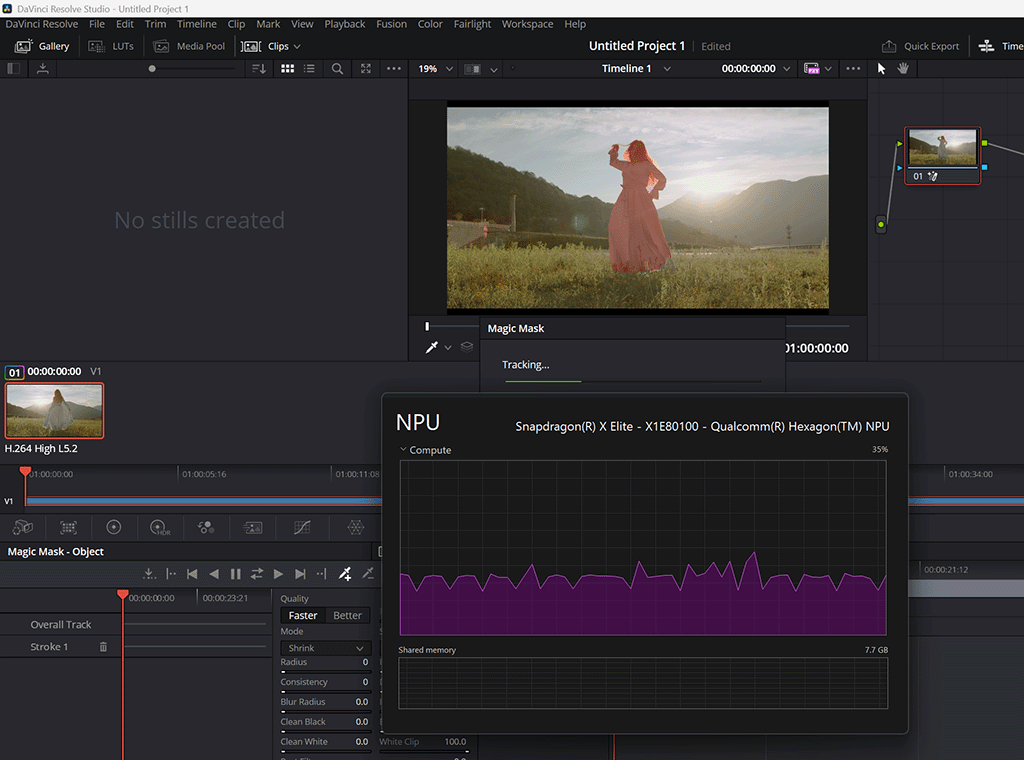Open the Shrink mode dropdown
The image size is (1024, 760).
pyautogui.click(x=325, y=648)
